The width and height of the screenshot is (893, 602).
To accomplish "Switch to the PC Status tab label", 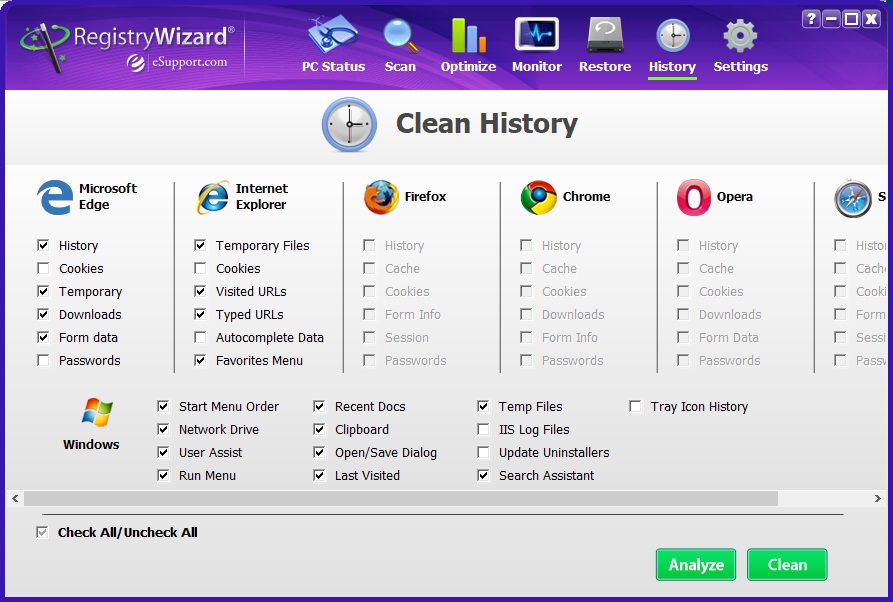I will [333, 67].
